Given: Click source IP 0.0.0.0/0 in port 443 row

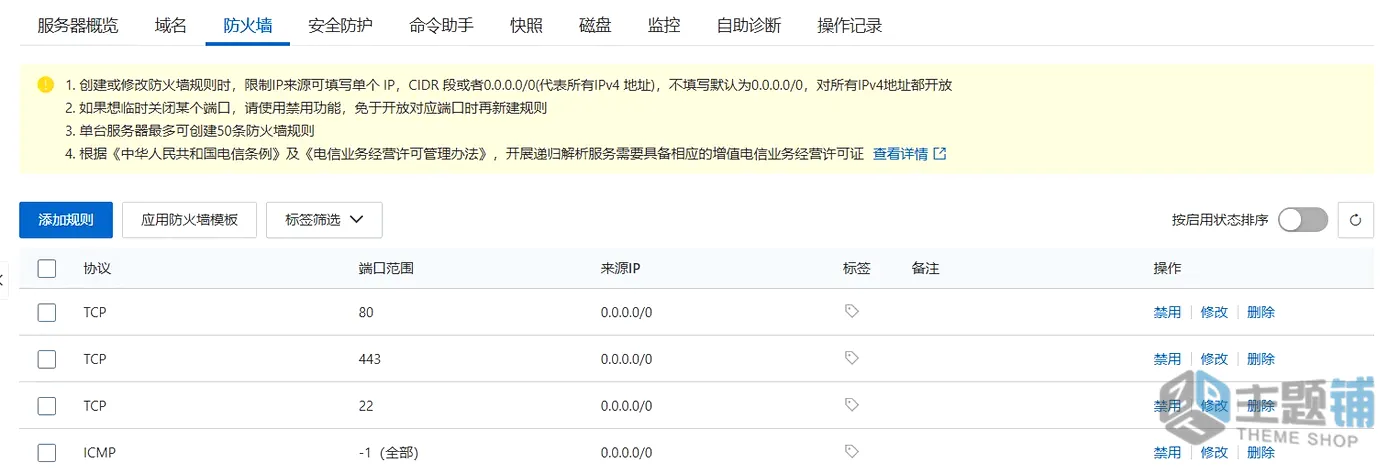Looking at the screenshot, I should (x=627, y=359).
